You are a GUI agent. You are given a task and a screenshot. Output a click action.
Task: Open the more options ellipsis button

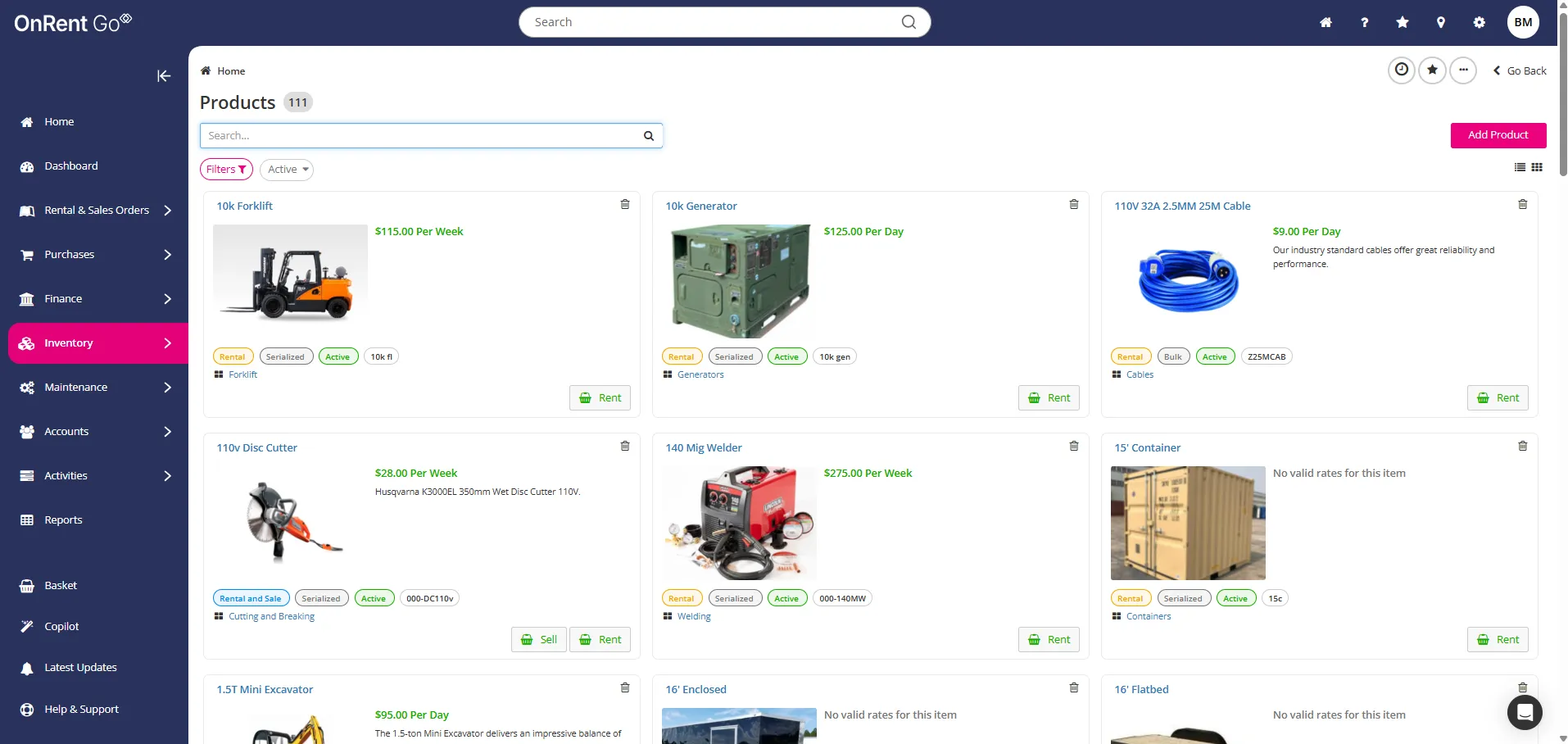(1463, 70)
